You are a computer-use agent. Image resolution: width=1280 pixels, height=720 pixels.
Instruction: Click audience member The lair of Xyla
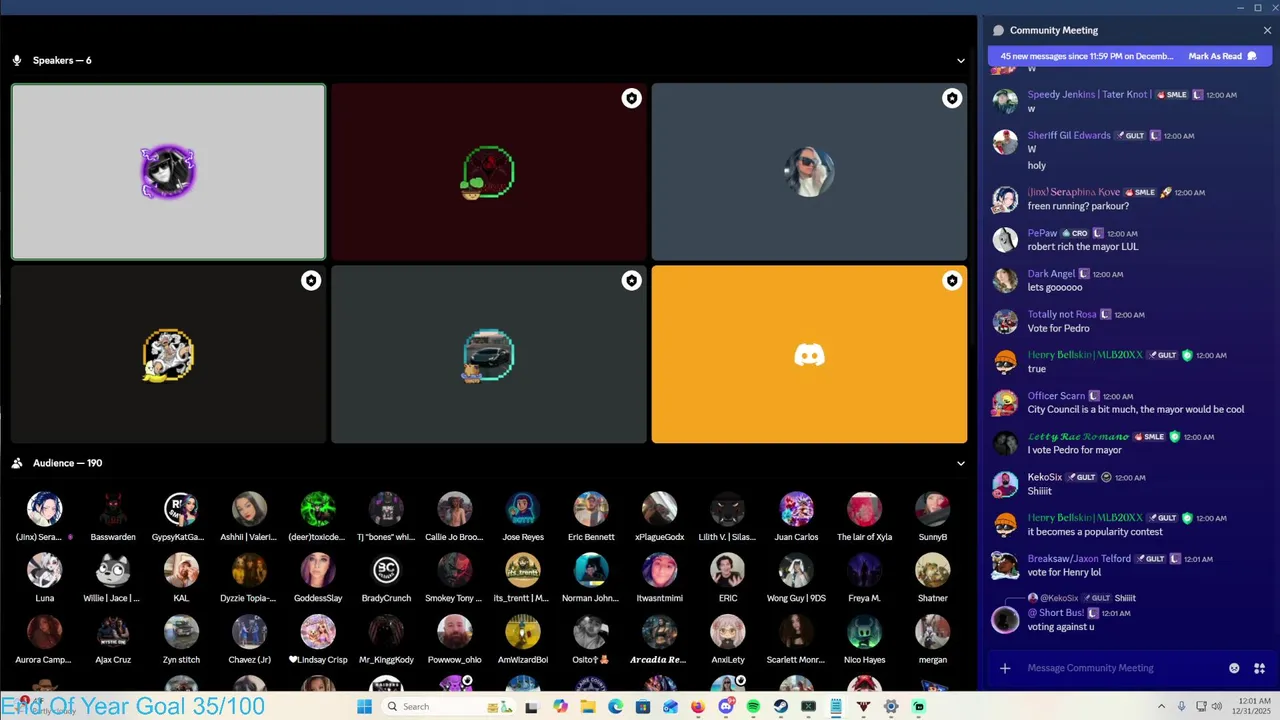coord(865,517)
